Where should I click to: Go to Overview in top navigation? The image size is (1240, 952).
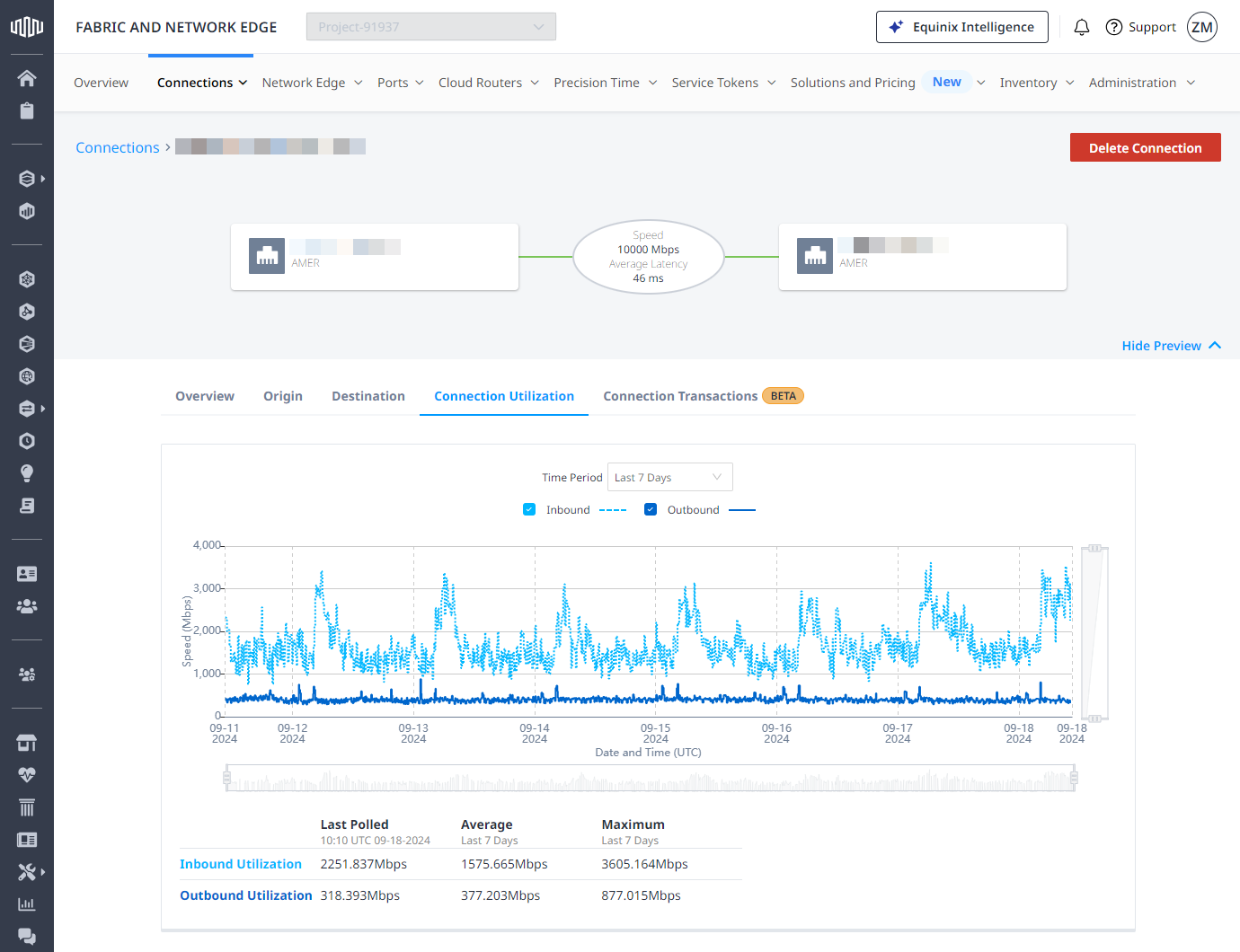pyautogui.click(x=101, y=83)
